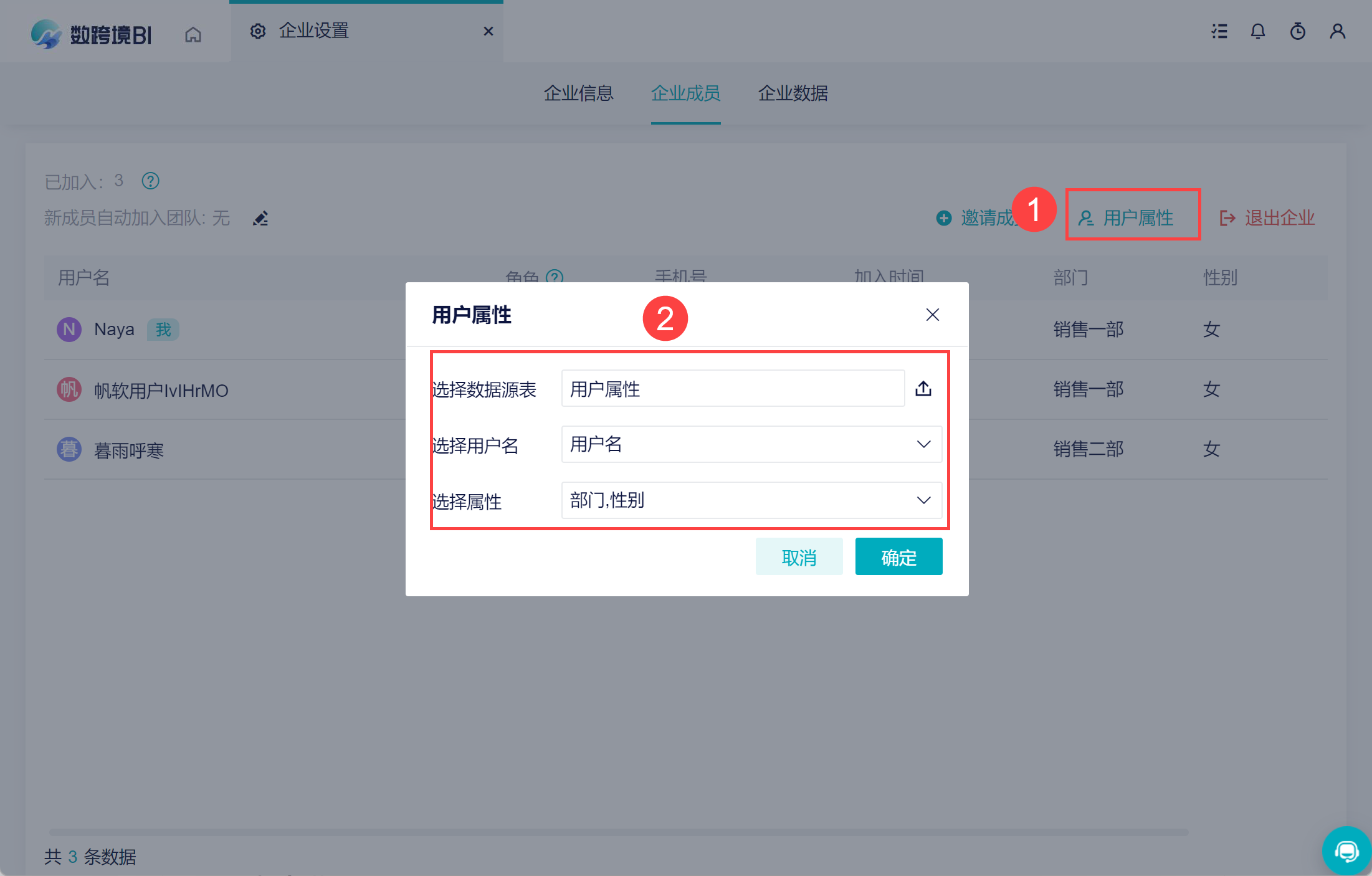The image size is (1372, 876).
Task: Click the timer clock icon in header
Action: pyautogui.click(x=1298, y=31)
